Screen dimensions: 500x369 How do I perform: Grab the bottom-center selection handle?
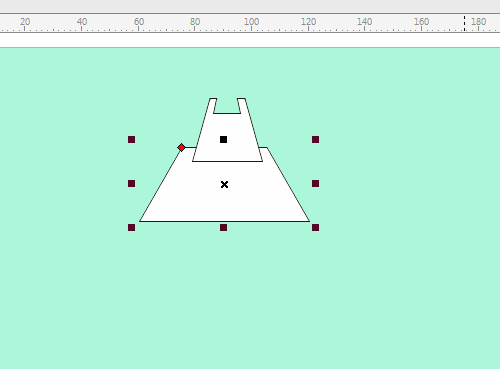(x=224, y=227)
